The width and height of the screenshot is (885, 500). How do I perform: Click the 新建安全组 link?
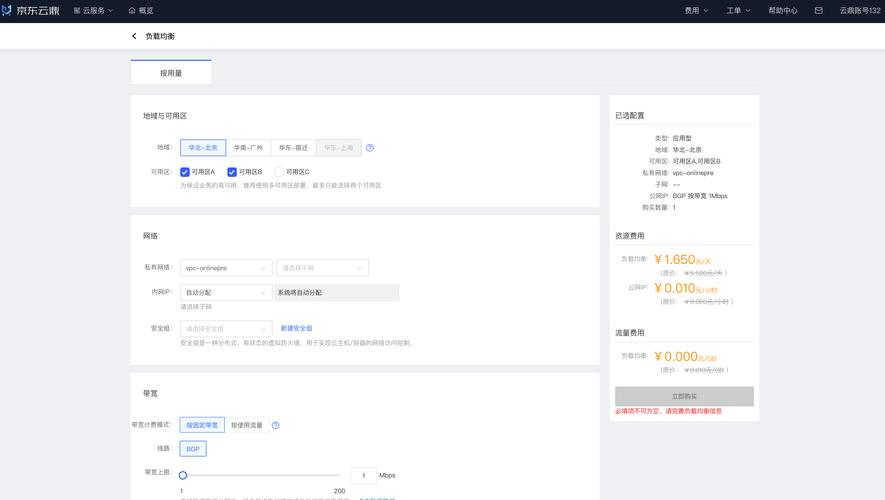[x=296, y=328]
